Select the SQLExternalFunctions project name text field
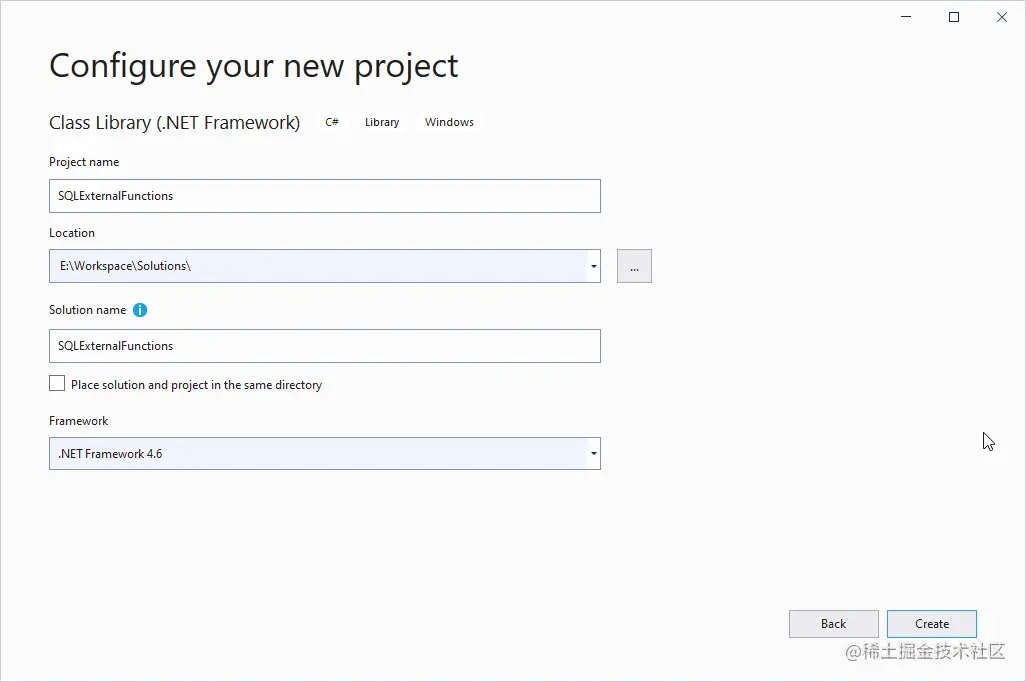Viewport: 1026px width, 682px height. [325, 196]
